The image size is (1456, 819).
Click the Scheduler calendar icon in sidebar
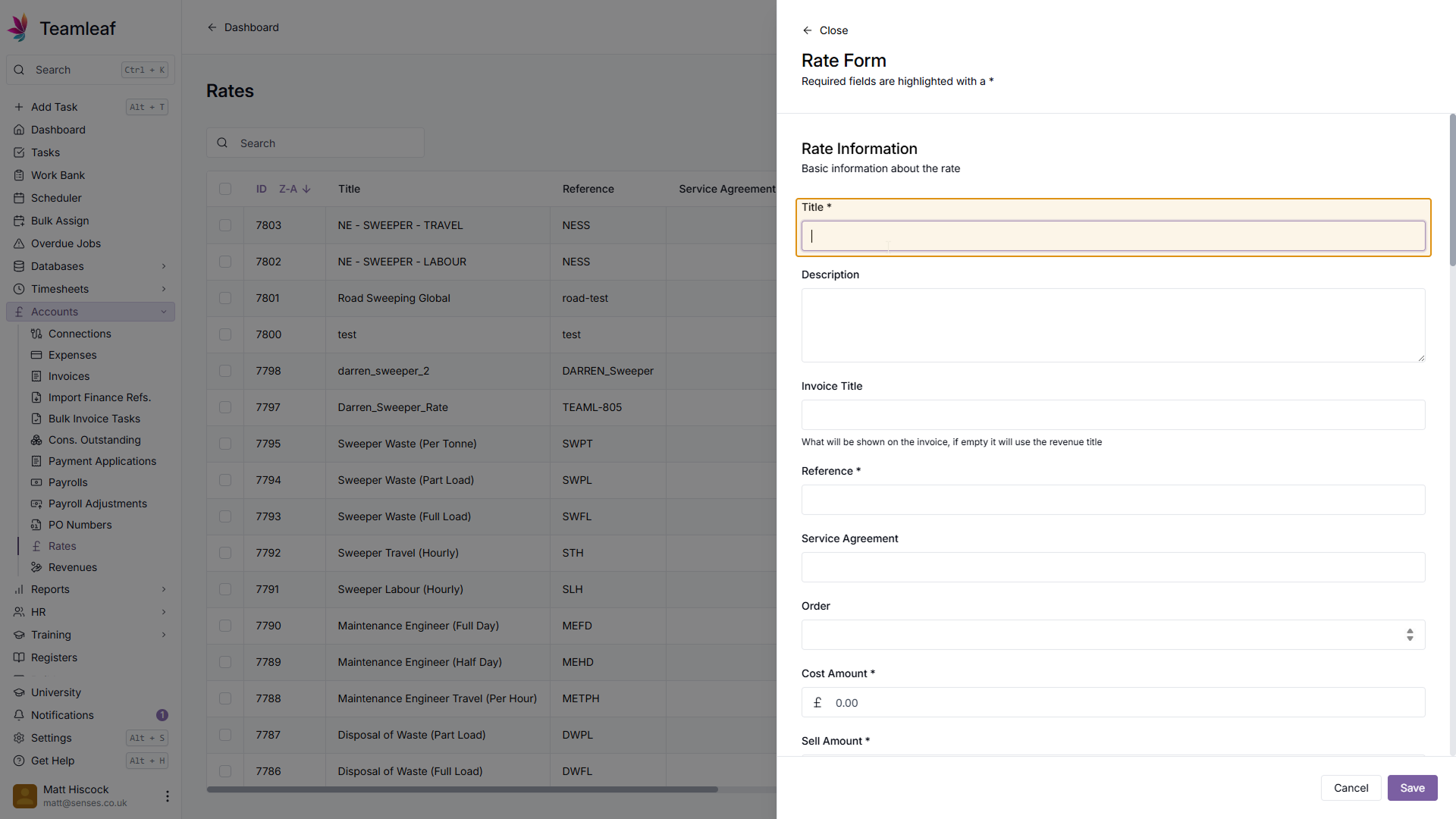19,198
